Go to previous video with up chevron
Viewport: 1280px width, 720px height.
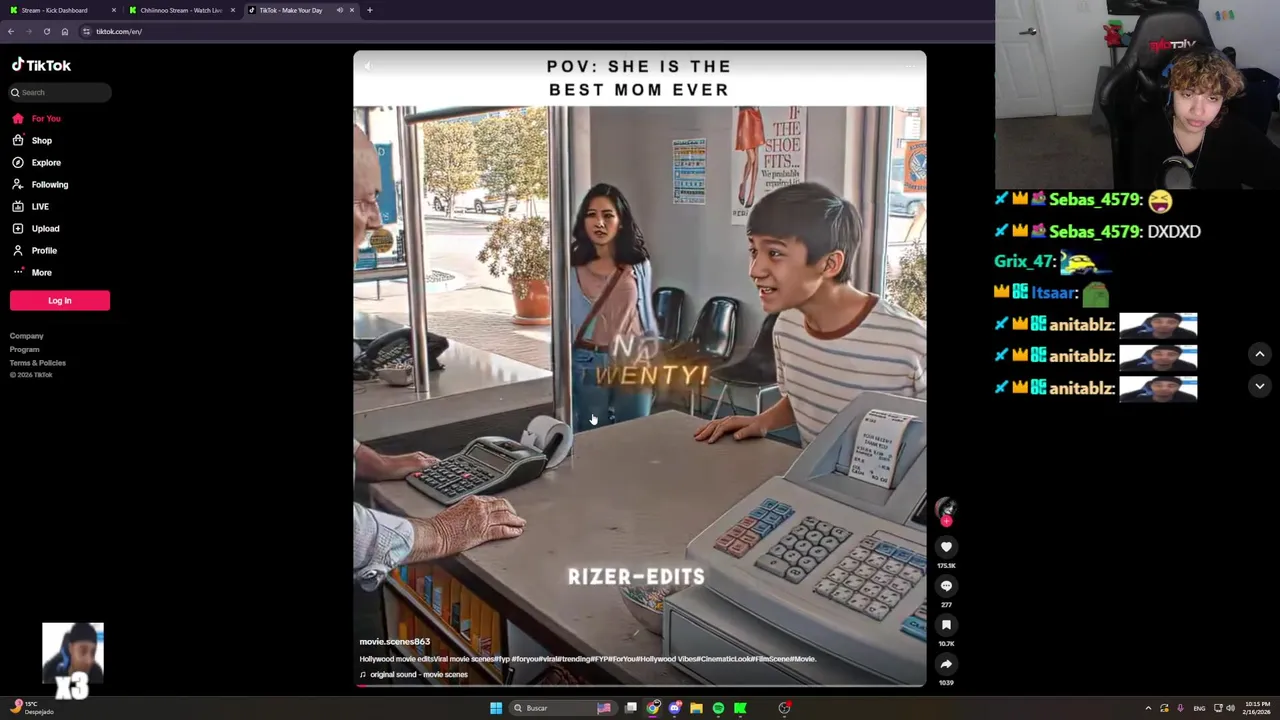(1260, 354)
